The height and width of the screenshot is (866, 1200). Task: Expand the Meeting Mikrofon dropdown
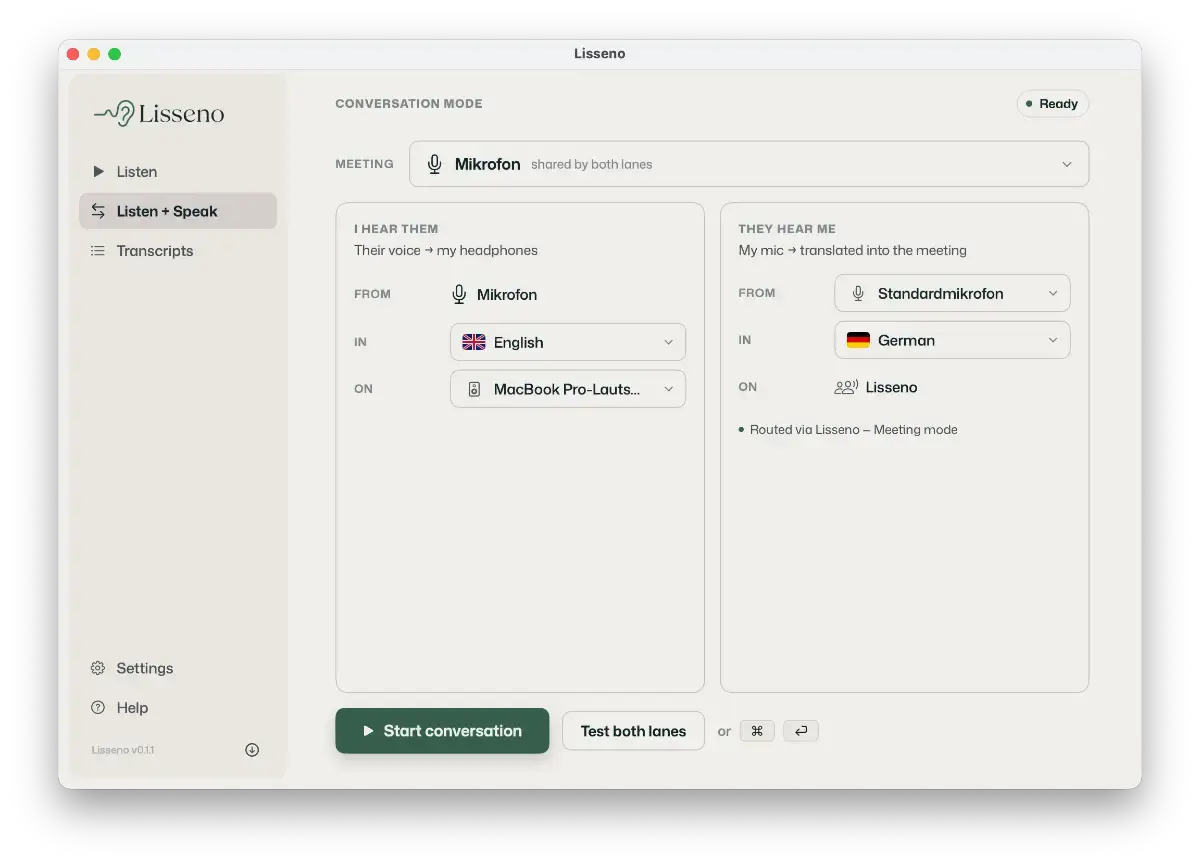click(x=749, y=164)
